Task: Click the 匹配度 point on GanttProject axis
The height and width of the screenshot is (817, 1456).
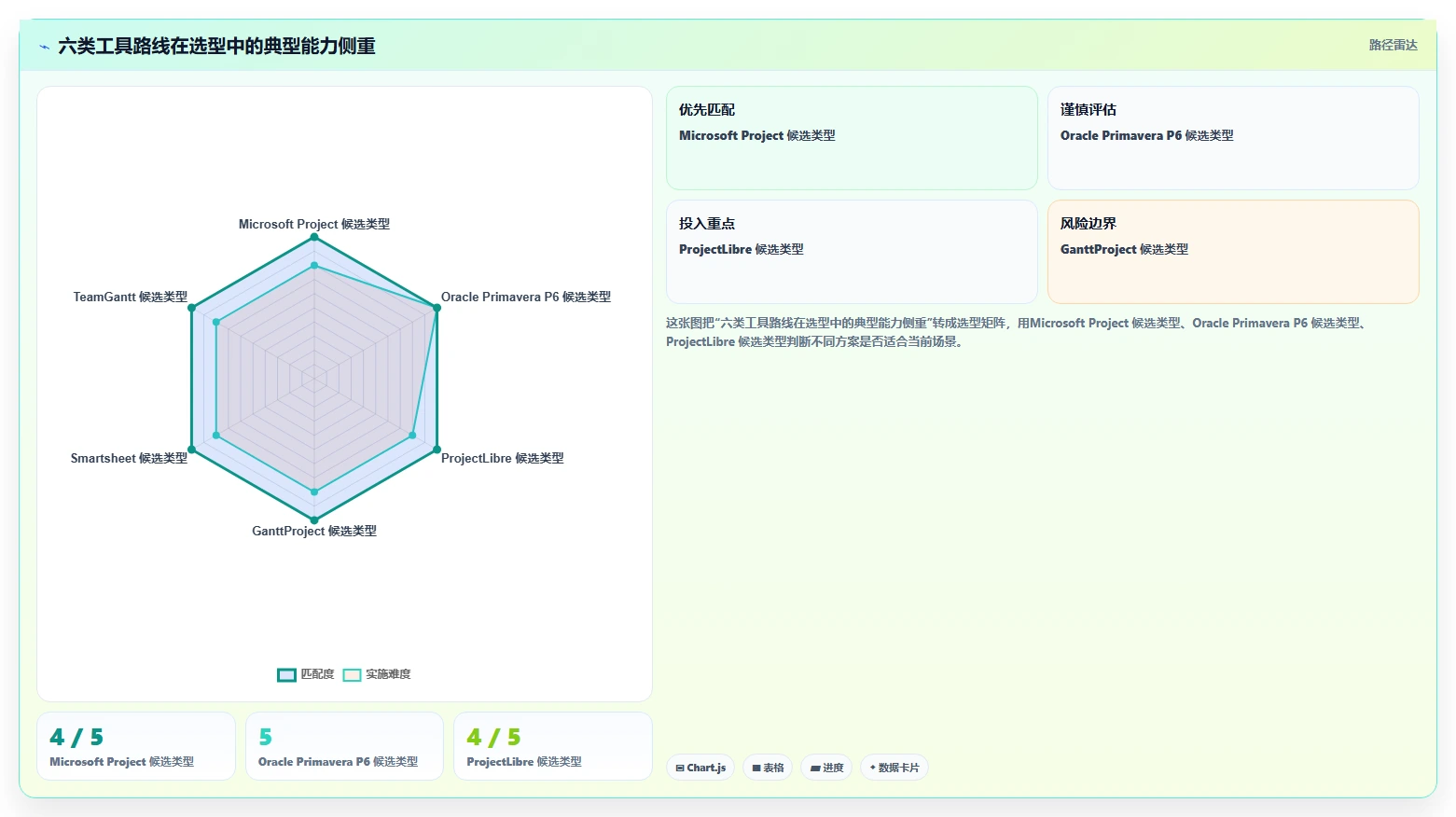Action: [x=314, y=520]
